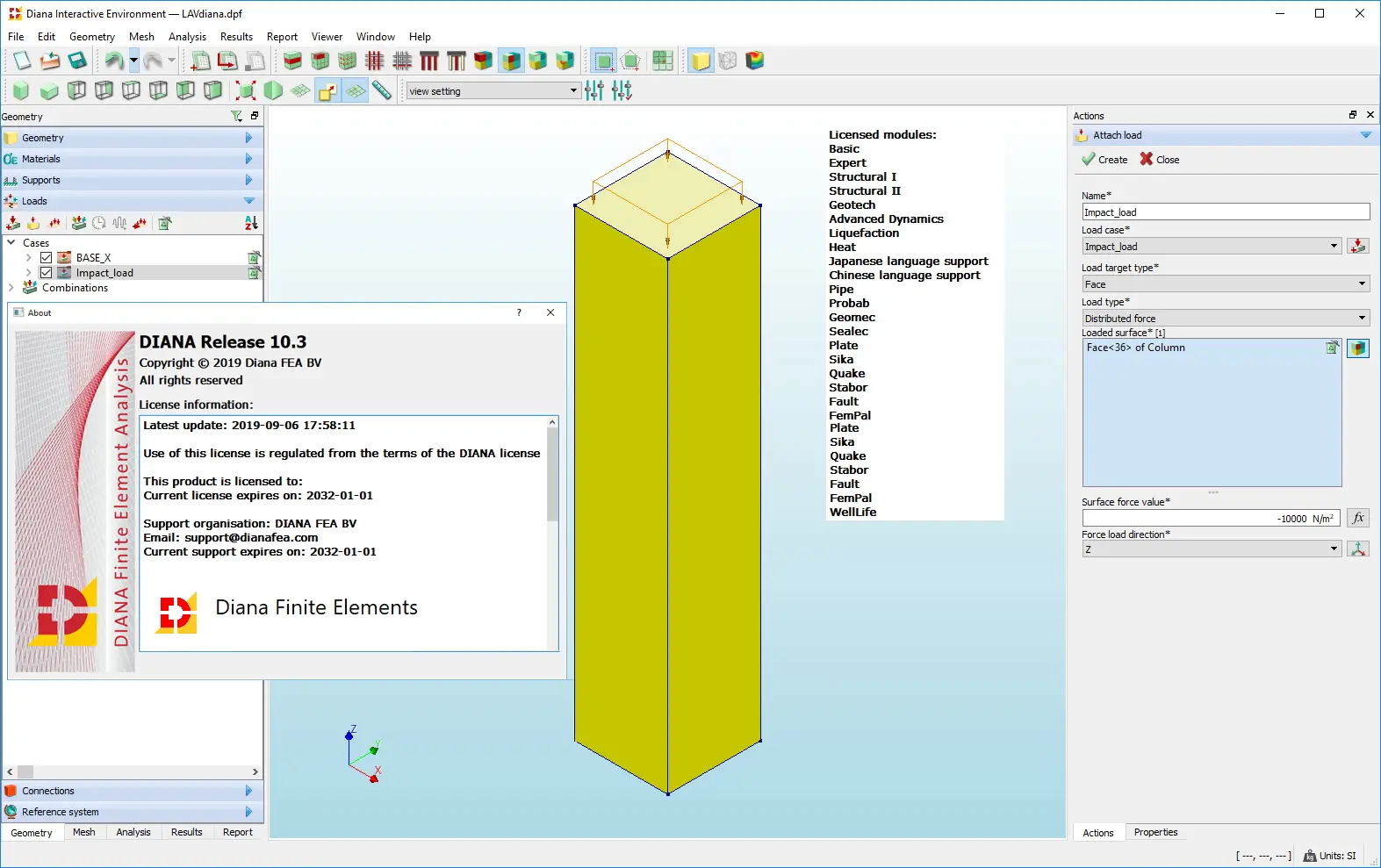Viewport: 1381px width, 868px height.
Task: Click Close in the Attach load panel
Action: pyautogui.click(x=1160, y=160)
